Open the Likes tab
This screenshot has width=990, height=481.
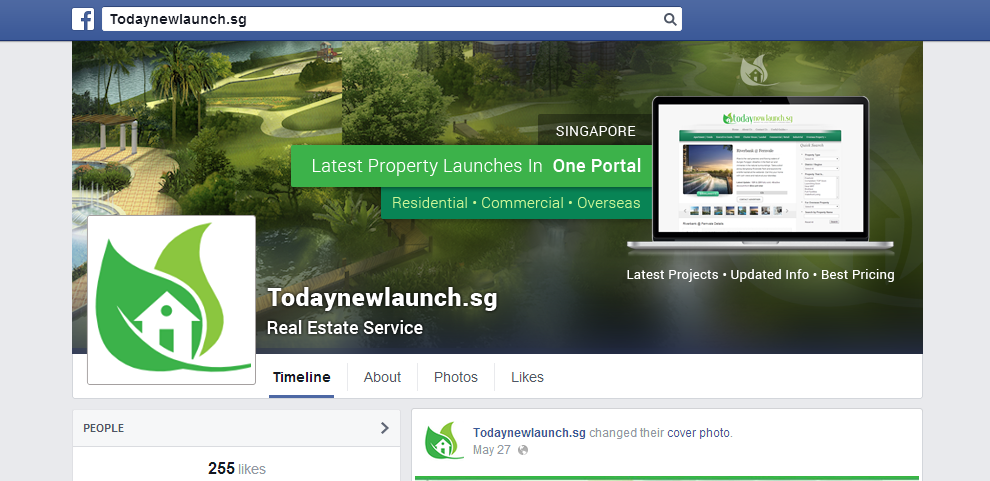527,377
